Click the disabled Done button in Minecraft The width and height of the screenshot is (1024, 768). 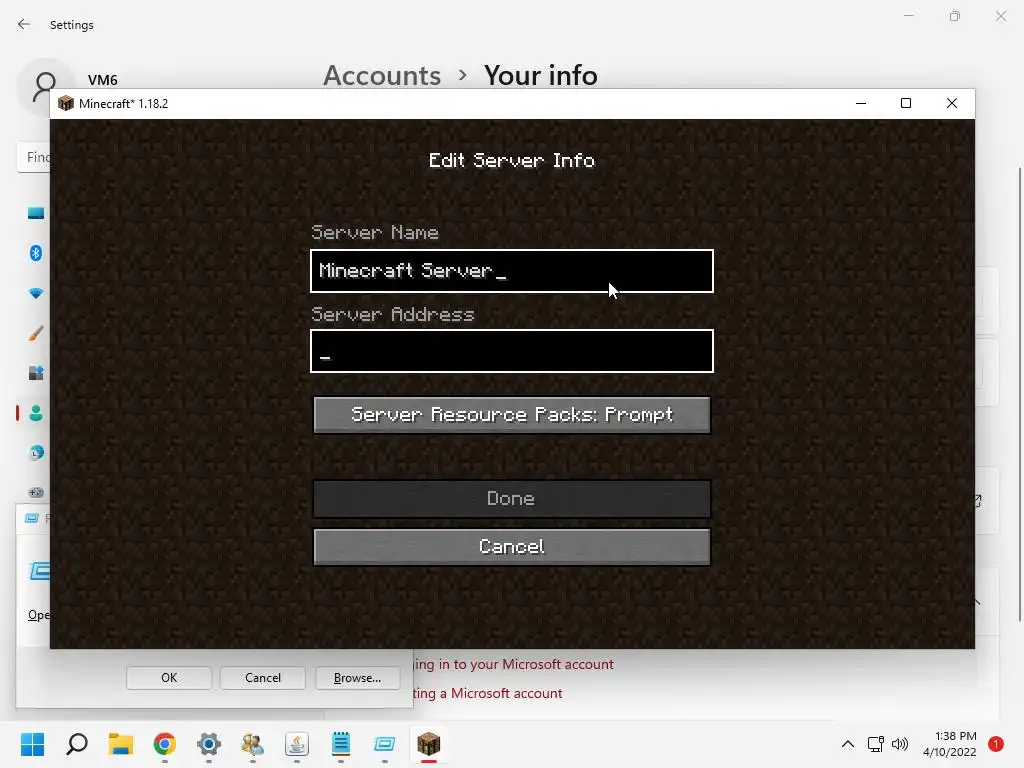(511, 499)
